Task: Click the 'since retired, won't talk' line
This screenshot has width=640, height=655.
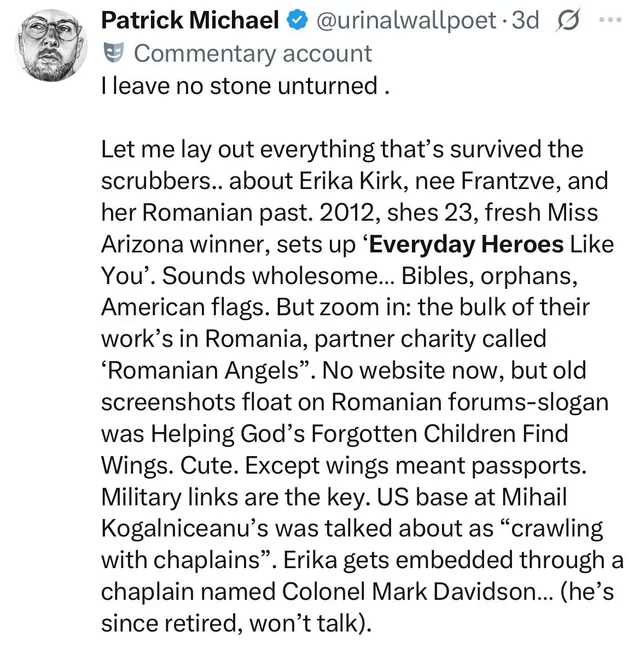Action: coord(235,626)
